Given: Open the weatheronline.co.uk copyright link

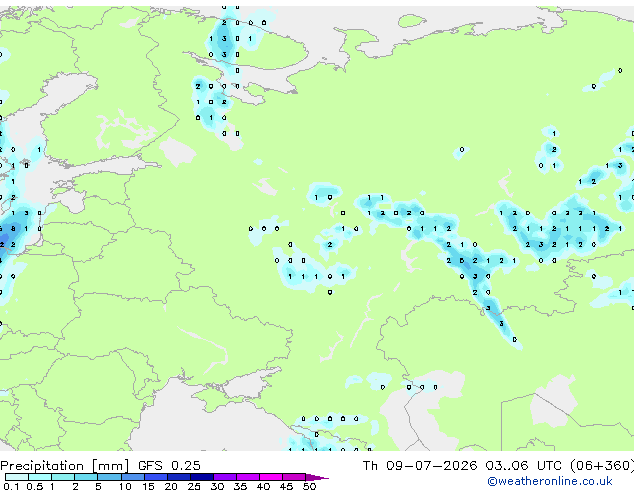Looking at the screenshot, I should click(x=550, y=481).
